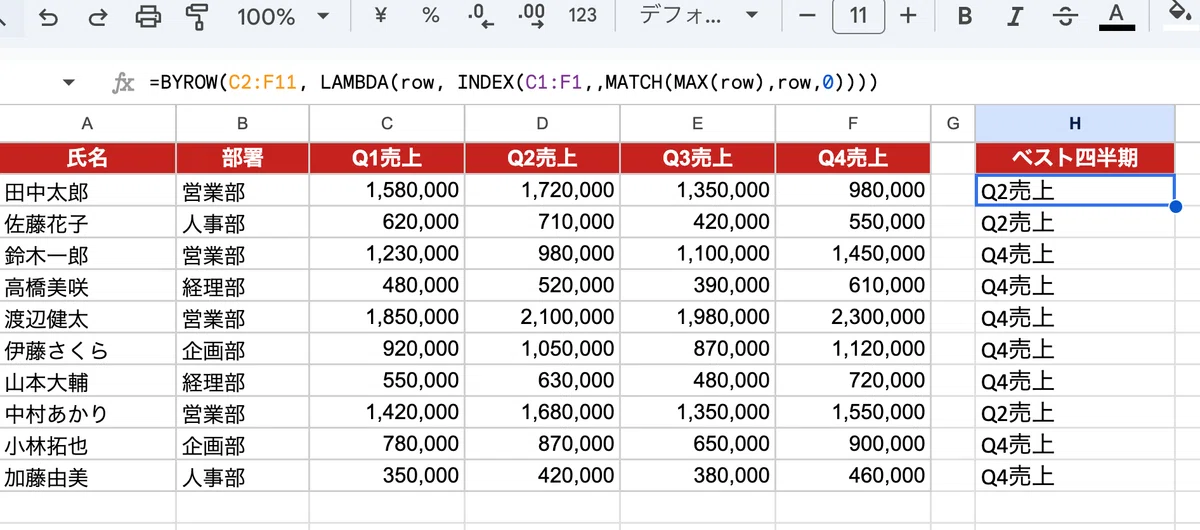The image size is (1200, 530).
Task: Select column G header
Action: (953, 123)
